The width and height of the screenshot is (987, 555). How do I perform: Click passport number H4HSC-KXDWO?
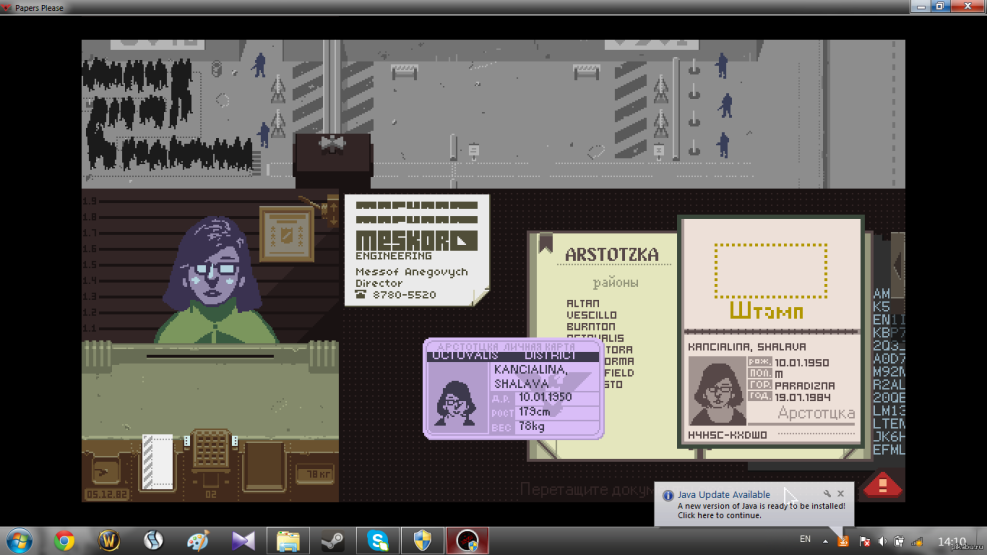[727, 435]
